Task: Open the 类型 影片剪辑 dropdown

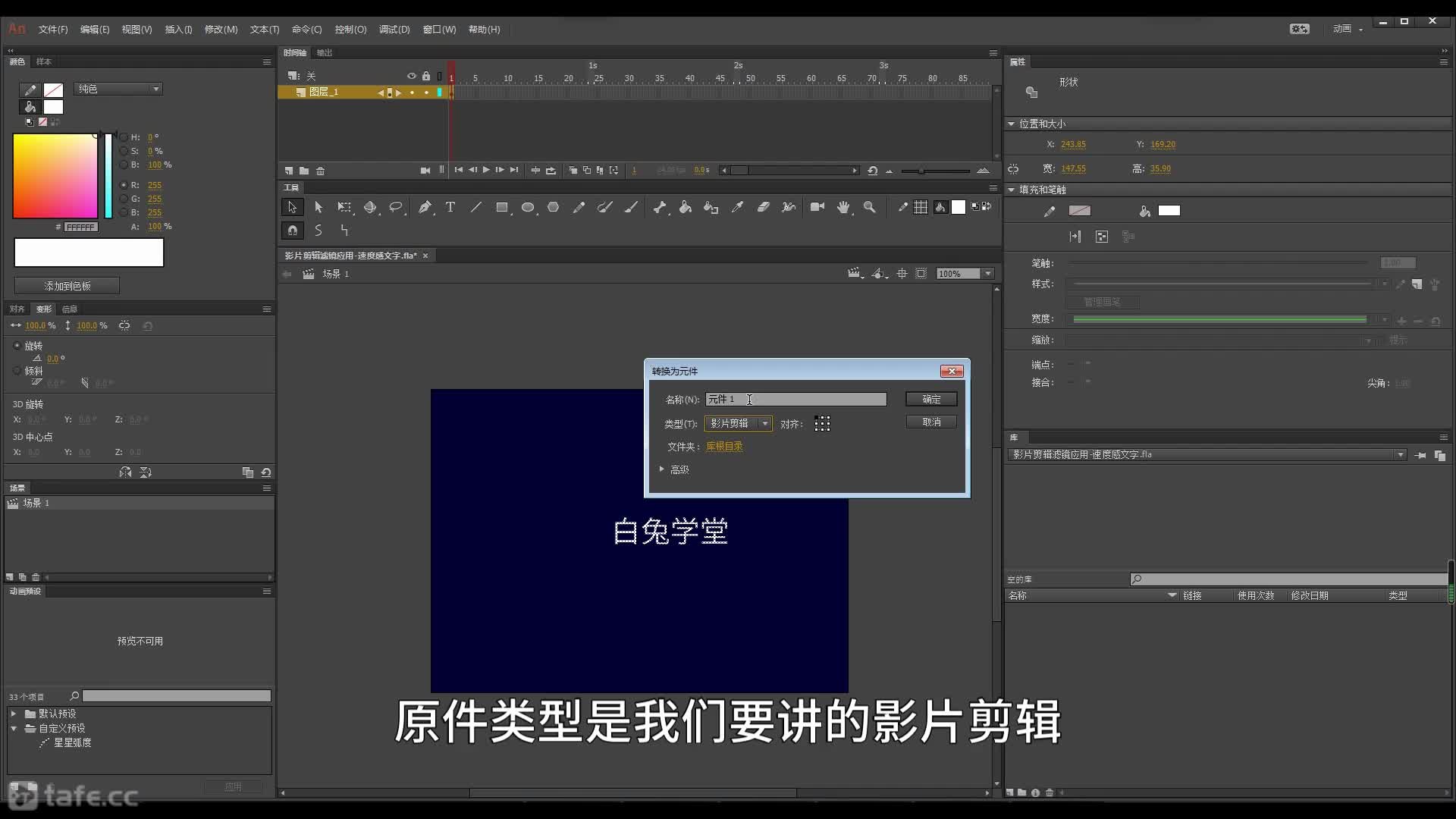Action: click(739, 423)
